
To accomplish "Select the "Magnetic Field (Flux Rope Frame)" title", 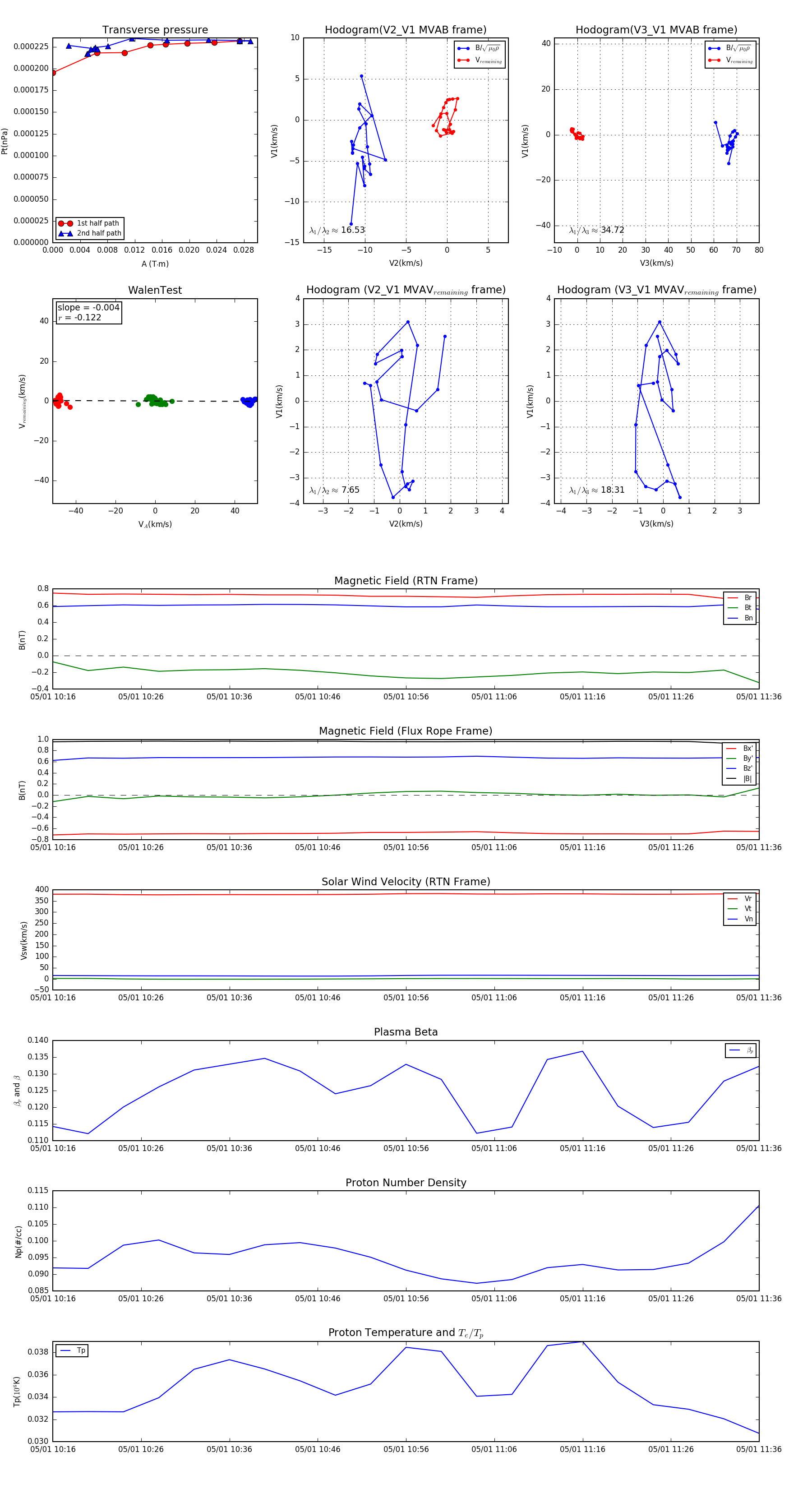I will click(x=406, y=731).
